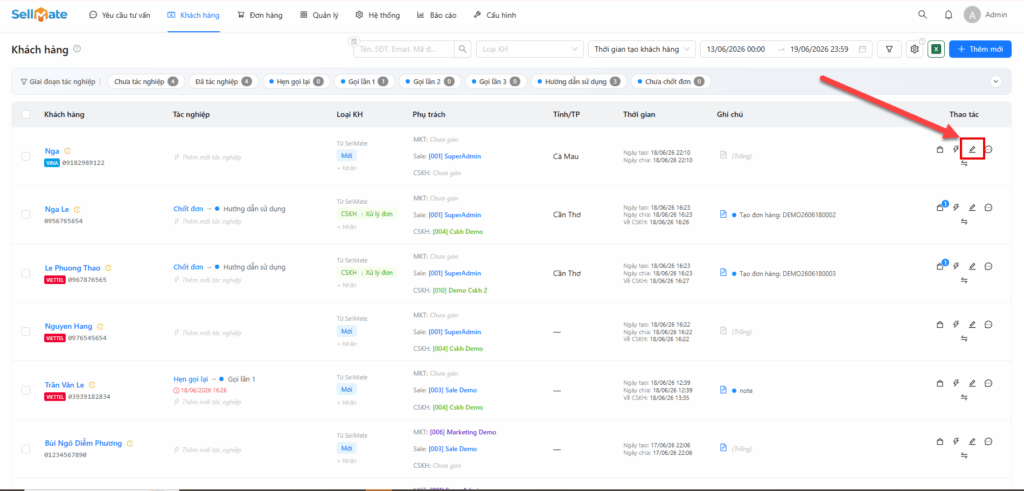Image resolution: width=1024 pixels, height=491 pixels.
Task: Open the order box icon for Trần Văn Le
Action: pyautogui.click(x=940, y=383)
